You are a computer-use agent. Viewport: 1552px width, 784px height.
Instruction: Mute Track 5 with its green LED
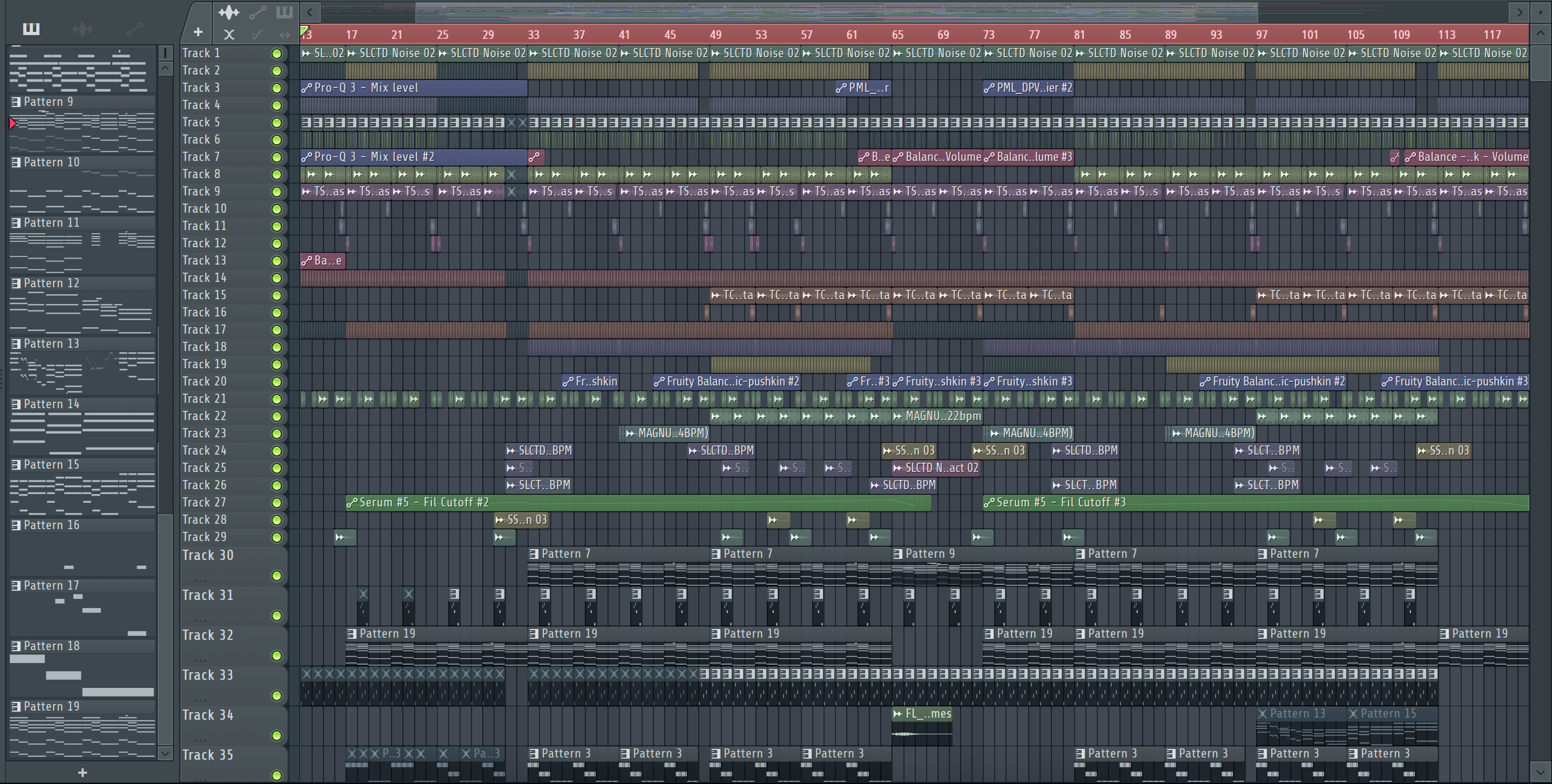(276, 123)
